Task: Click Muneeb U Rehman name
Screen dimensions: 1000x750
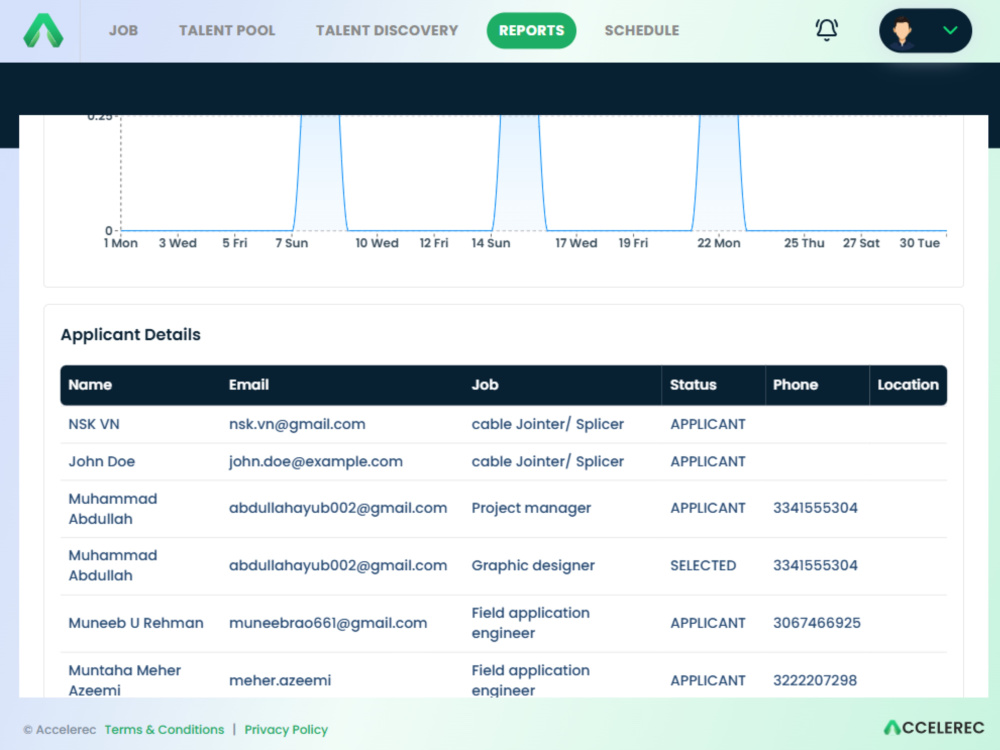Action: (x=136, y=623)
